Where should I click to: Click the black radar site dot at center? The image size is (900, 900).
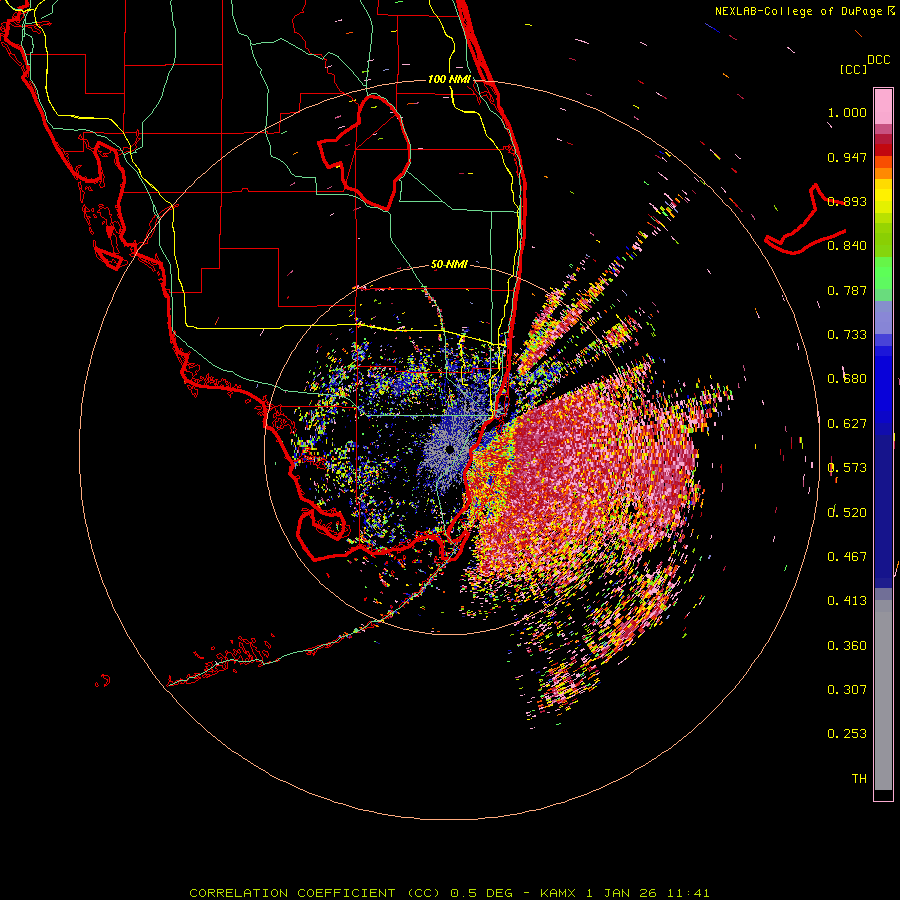click(450, 449)
